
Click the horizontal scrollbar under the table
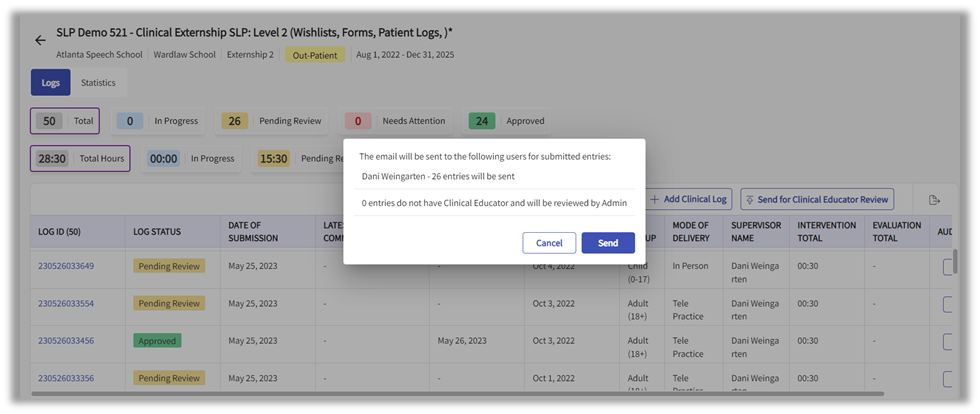click(400, 394)
